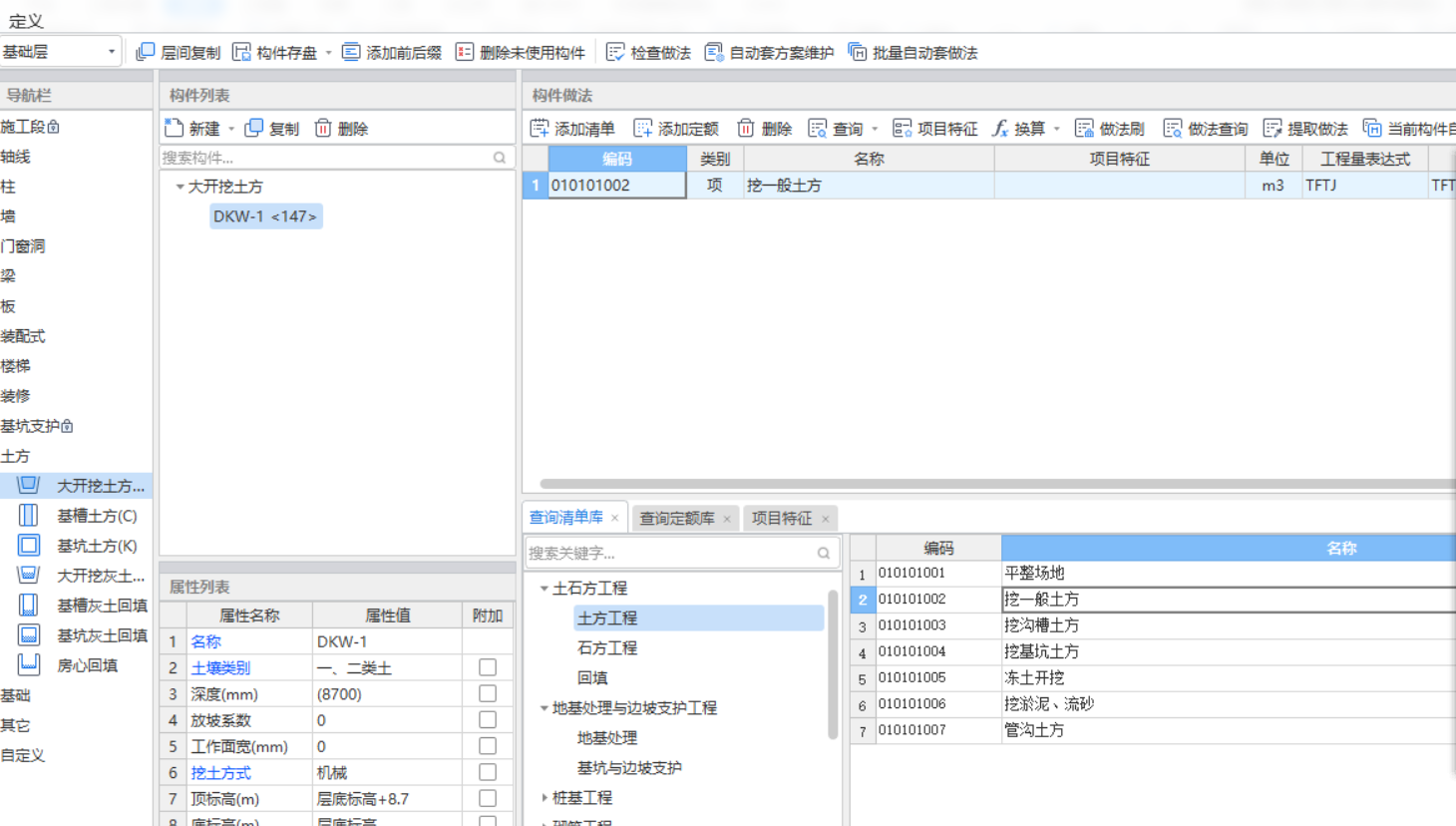Click 检查做法 icon
The width and height of the screenshot is (1456, 826).
pos(615,52)
